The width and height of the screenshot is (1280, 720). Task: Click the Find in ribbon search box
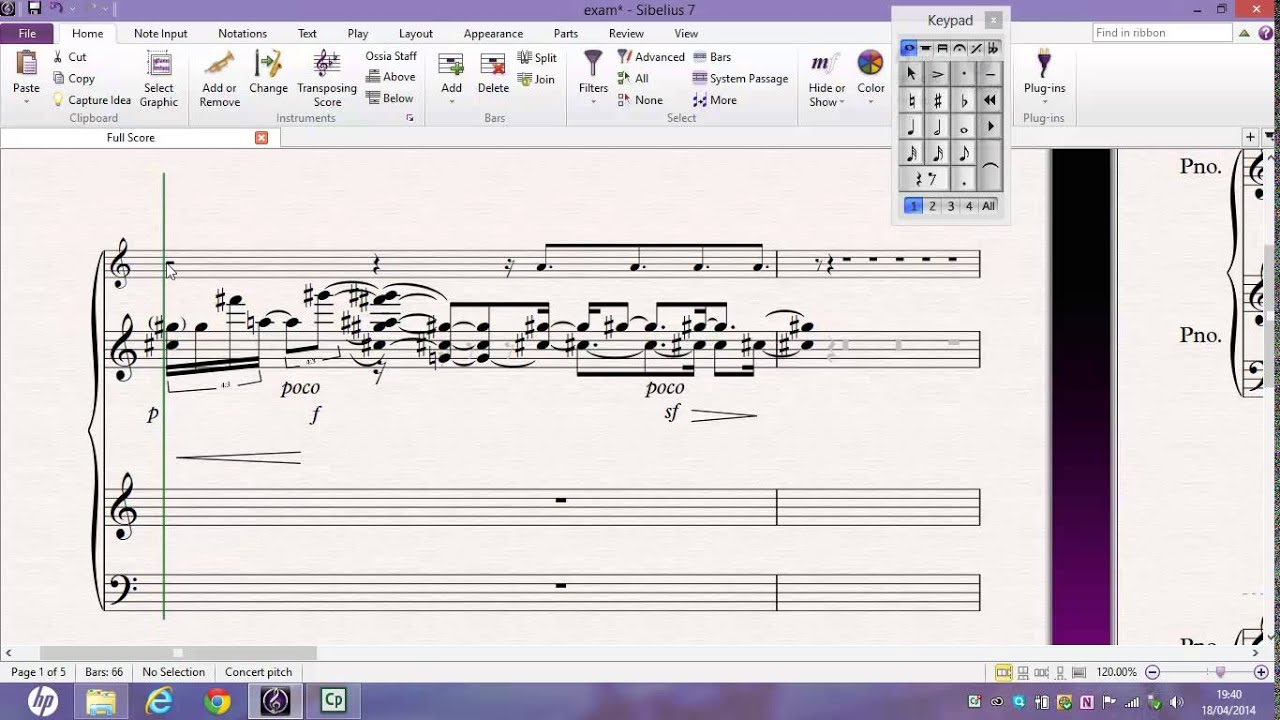(x=1162, y=33)
